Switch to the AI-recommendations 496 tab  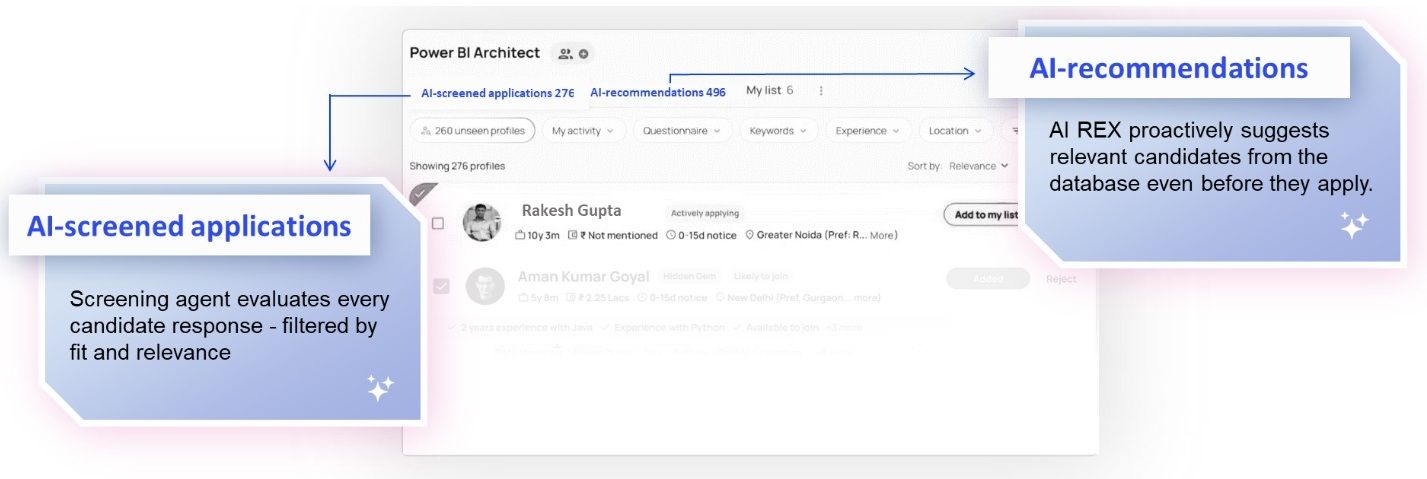(657, 92)
